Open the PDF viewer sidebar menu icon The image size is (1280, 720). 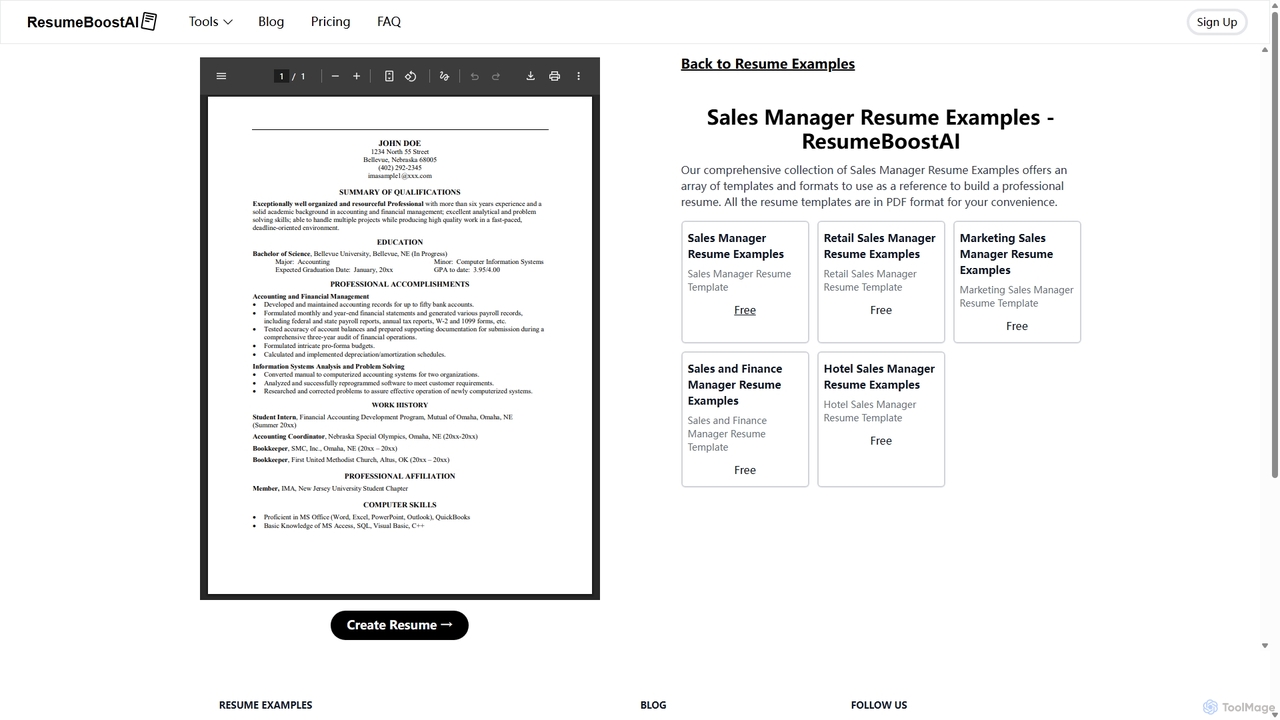[x=221, y=76]
